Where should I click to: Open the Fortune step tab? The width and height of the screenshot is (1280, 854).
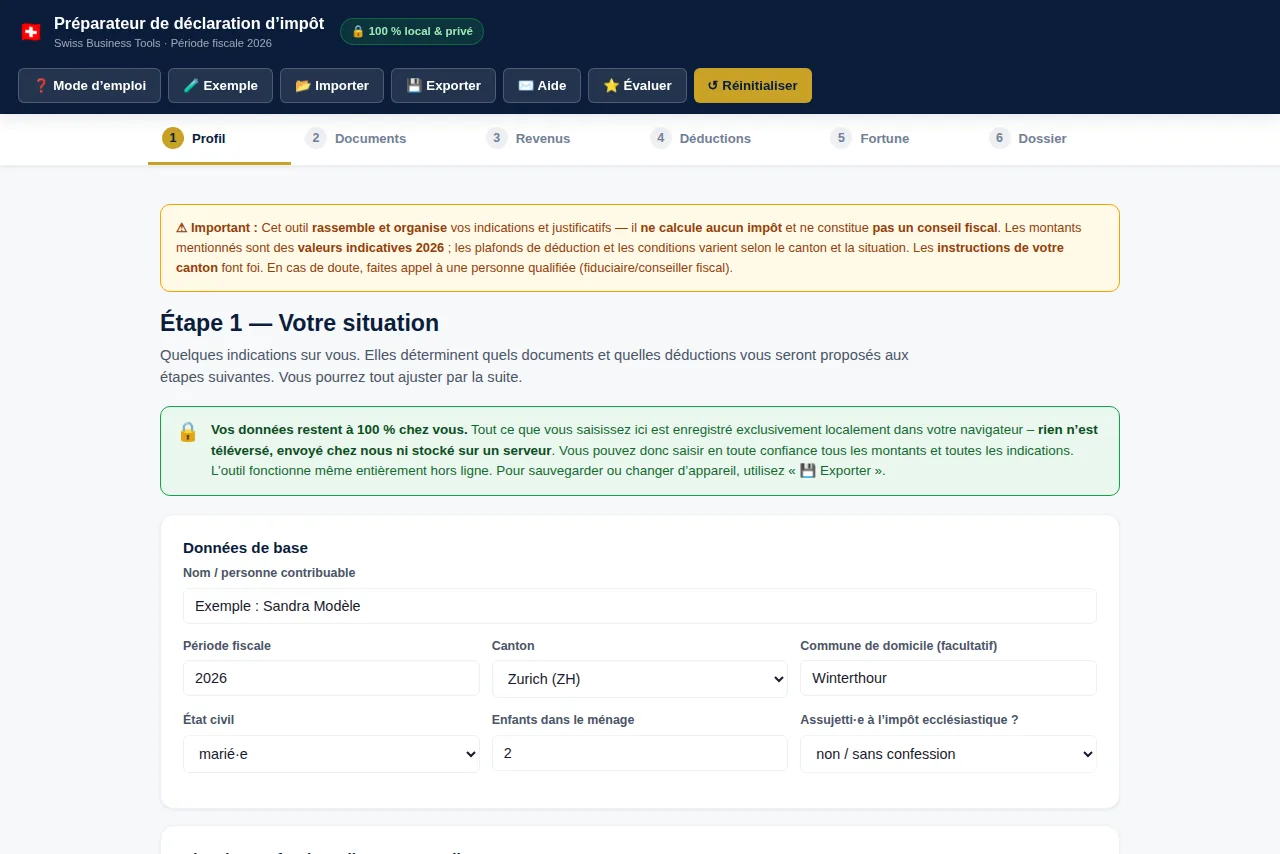[x=870, y=139]
